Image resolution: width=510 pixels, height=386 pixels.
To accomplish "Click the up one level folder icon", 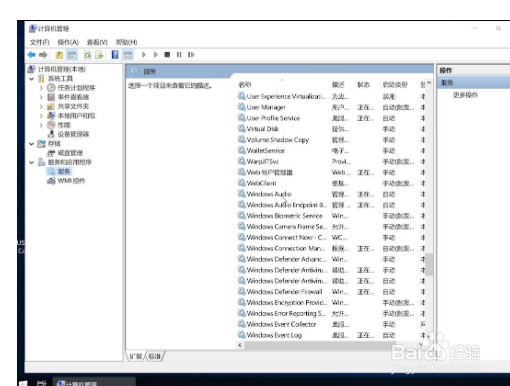I will pyautogui.click(x=59, y=55).
